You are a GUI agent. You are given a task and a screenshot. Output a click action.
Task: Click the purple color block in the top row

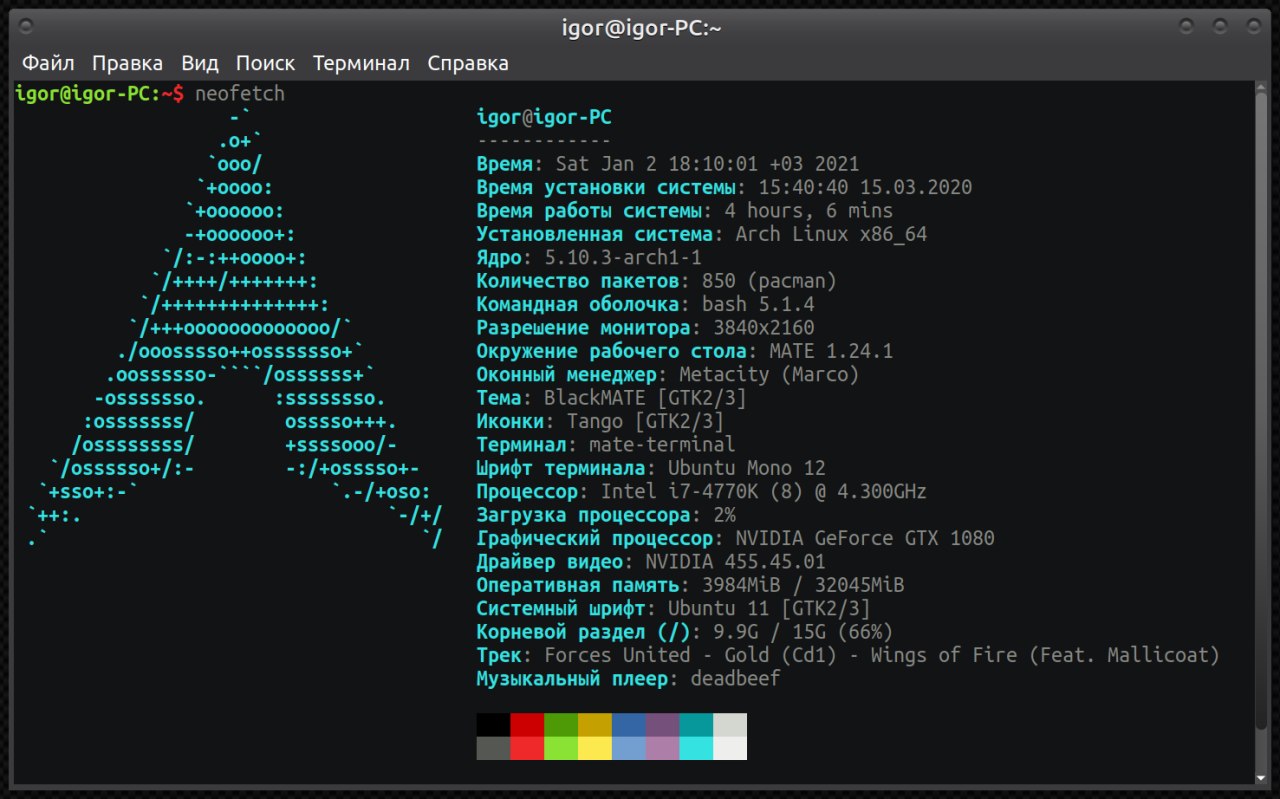click(x=663, y=725)
